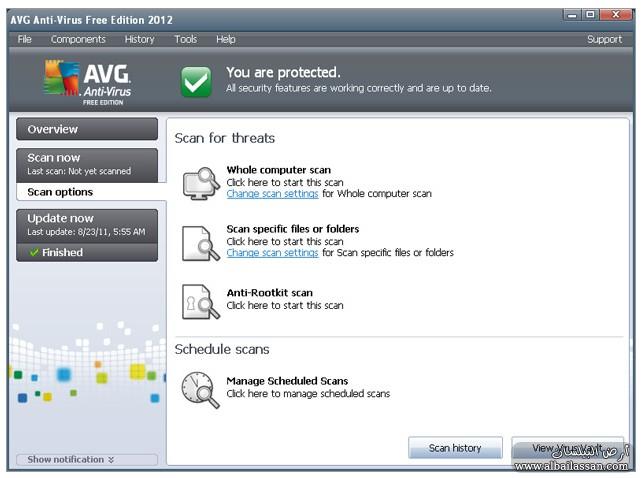Click the Whole computer scan monitor icon

[x=201, y=183]
